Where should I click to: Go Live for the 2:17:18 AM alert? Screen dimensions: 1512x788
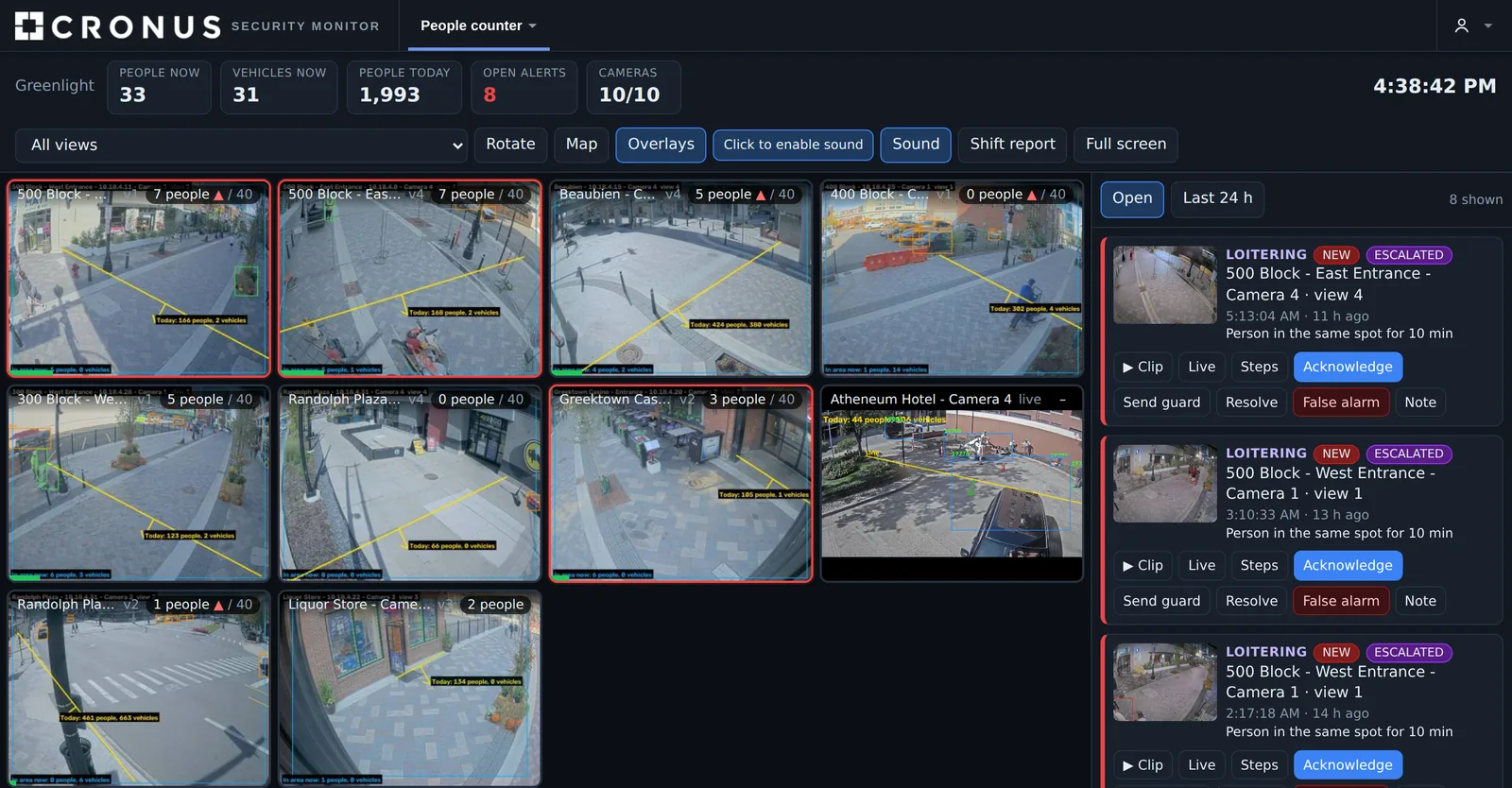1201,764
